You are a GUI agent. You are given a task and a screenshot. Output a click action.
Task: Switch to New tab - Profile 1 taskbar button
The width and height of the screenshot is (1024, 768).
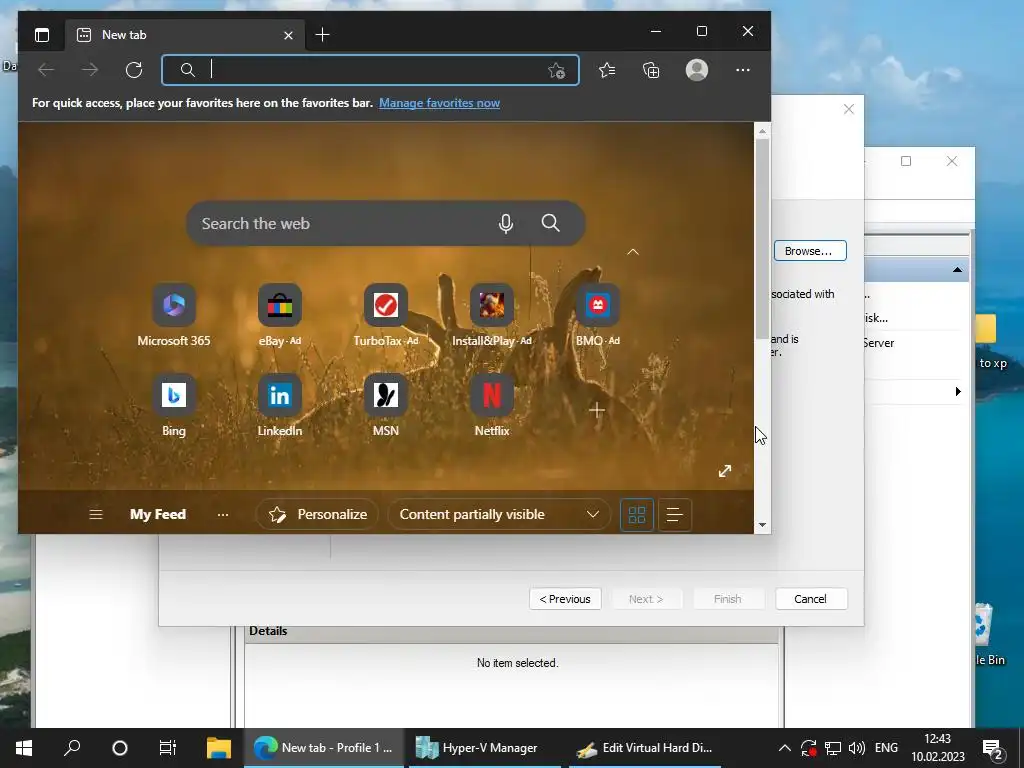coord(324,748)
